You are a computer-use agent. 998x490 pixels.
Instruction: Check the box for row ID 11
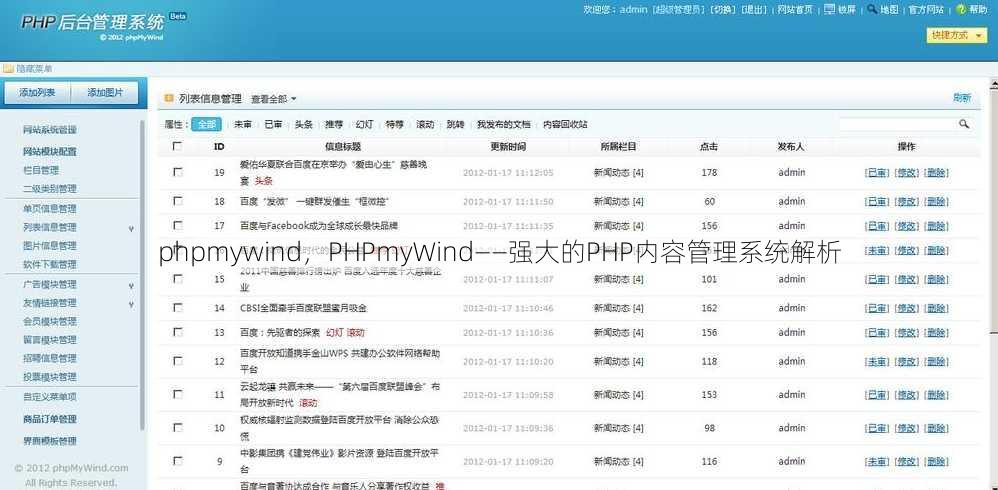pos(178,395)
